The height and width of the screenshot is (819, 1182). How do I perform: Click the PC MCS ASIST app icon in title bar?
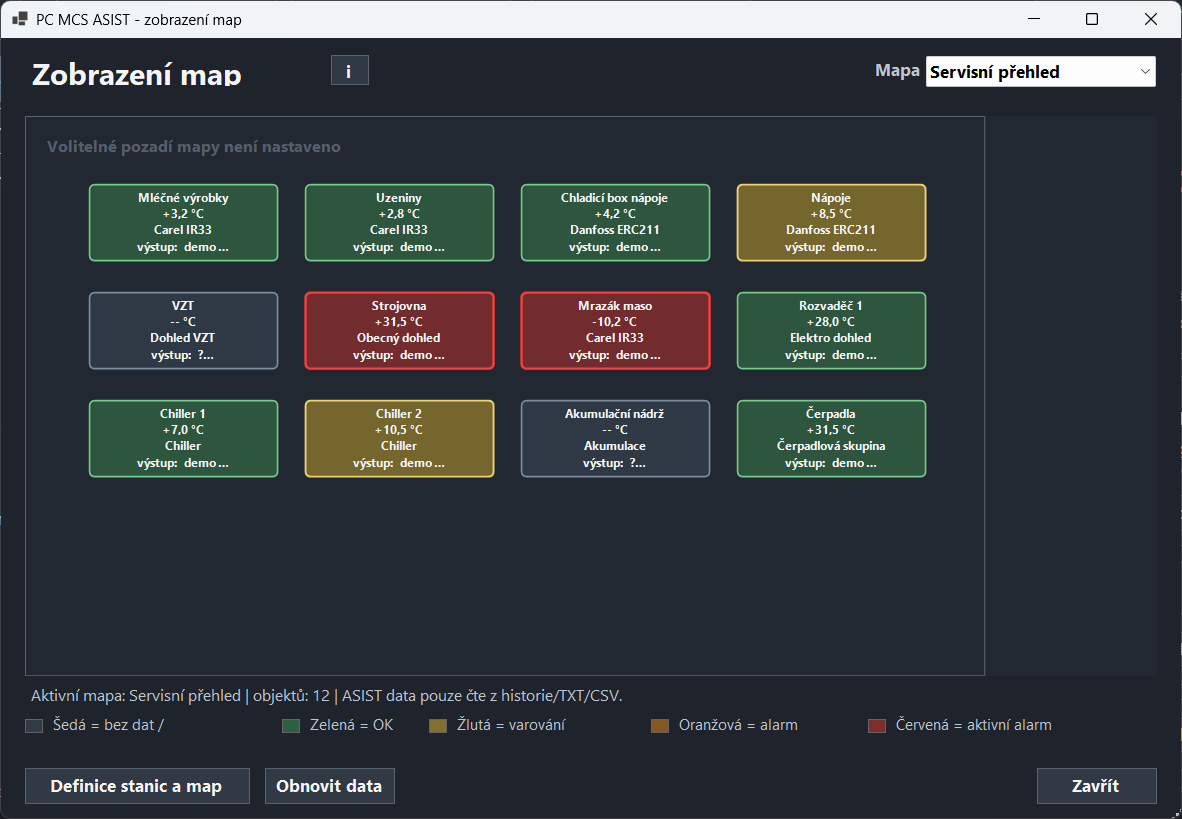[x=20, y=19]
